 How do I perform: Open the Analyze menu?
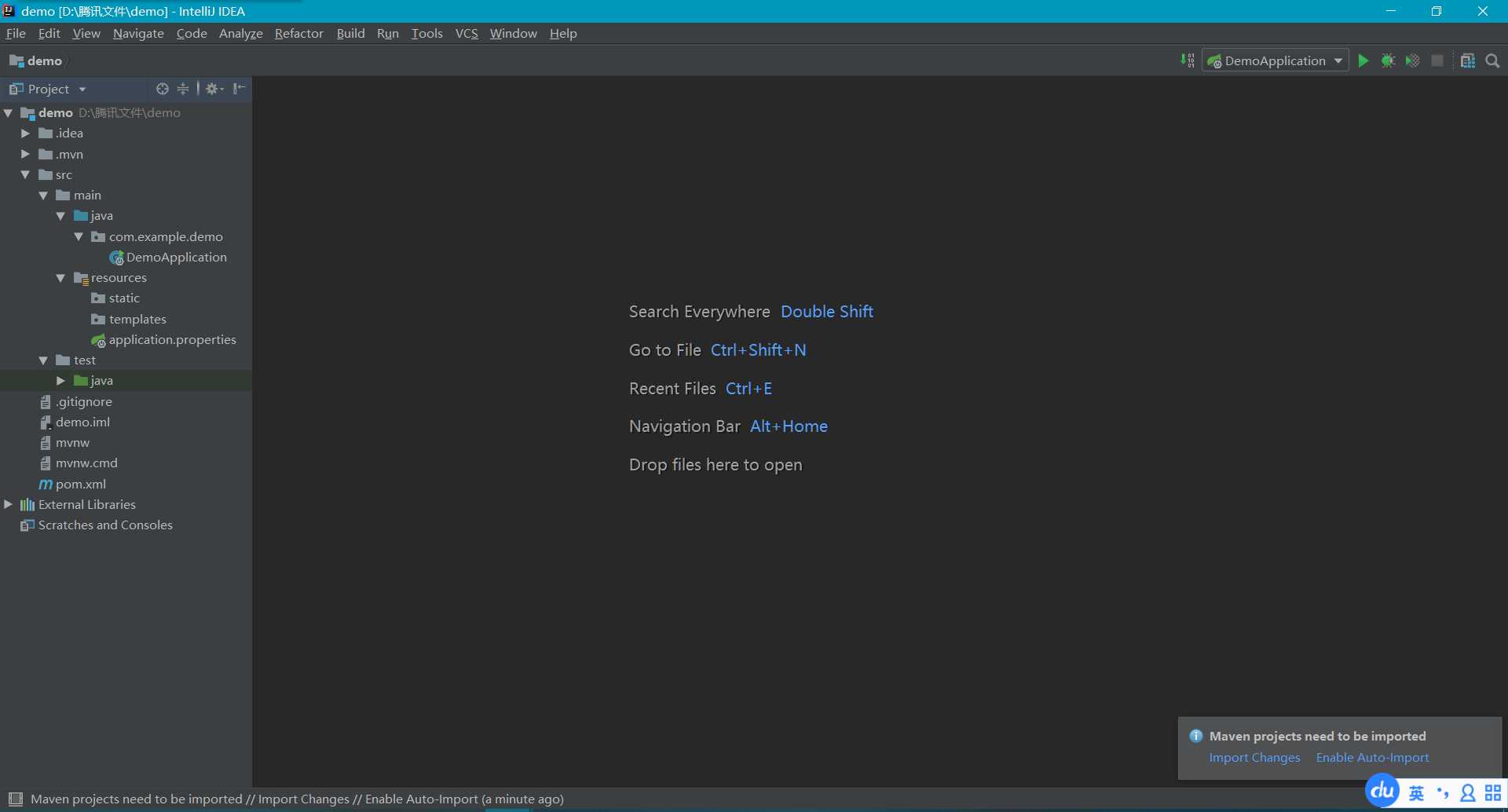point(240,33)
